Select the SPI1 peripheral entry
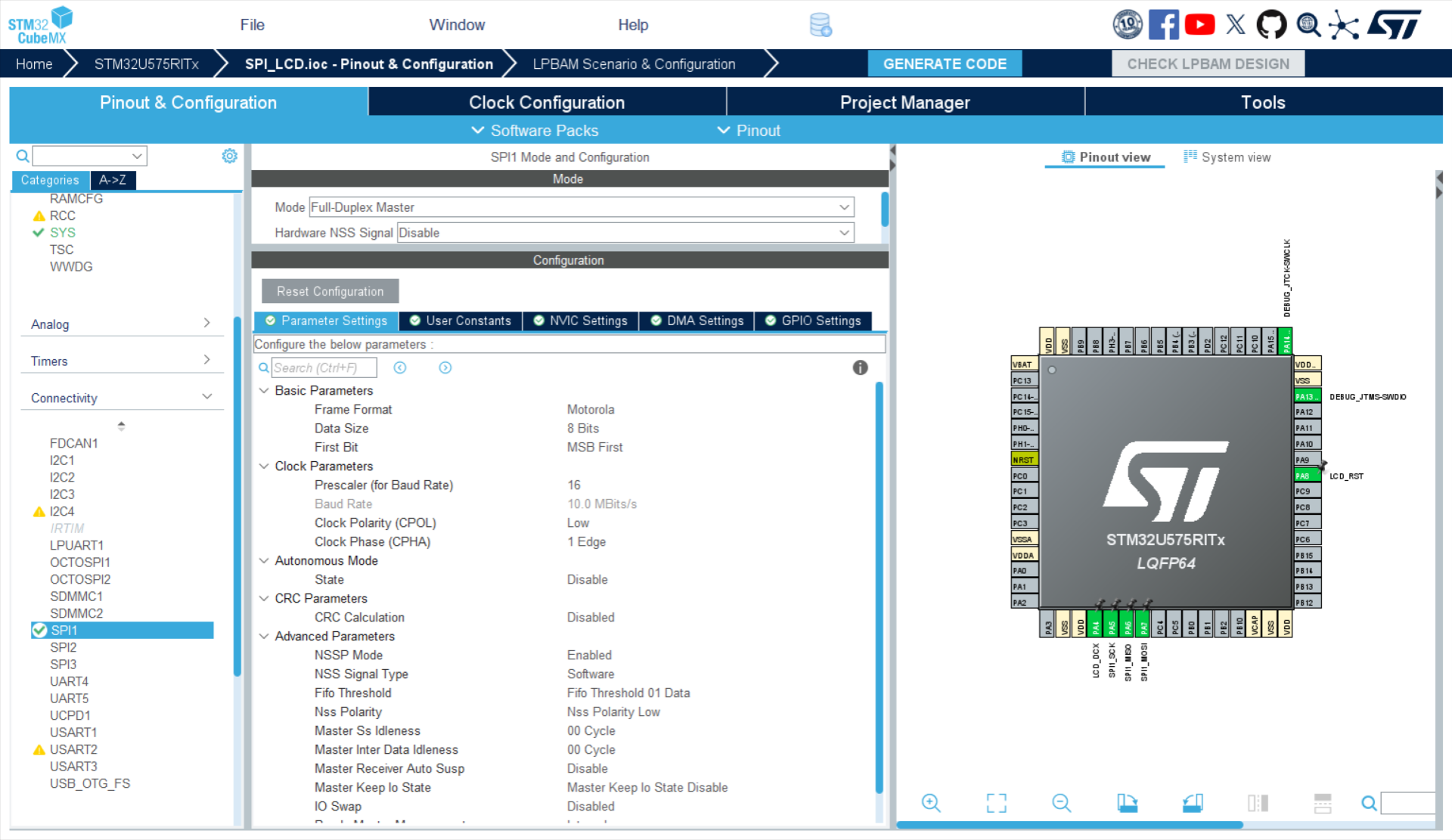 tap(64, 630)
